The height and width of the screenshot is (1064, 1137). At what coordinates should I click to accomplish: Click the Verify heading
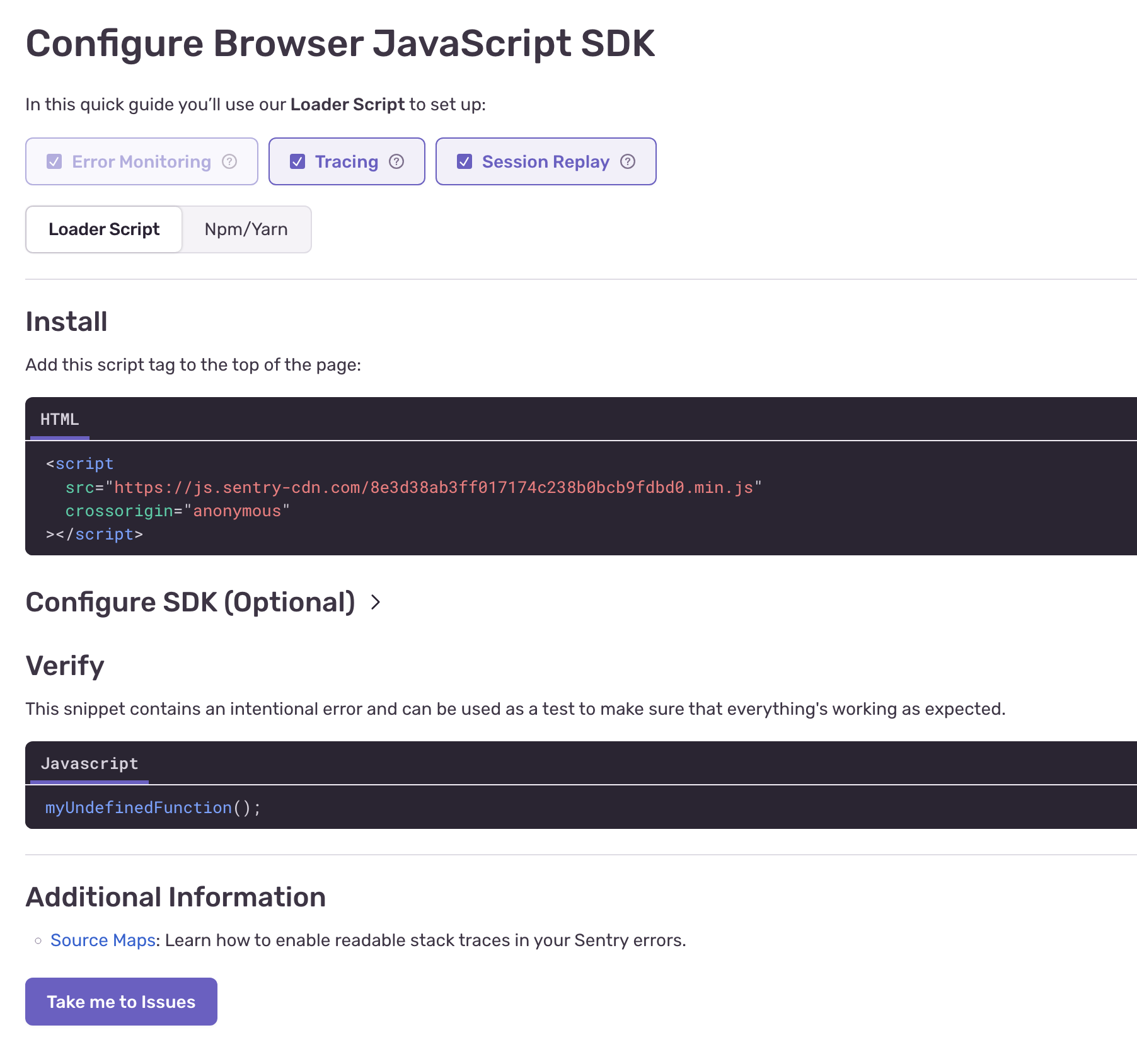click(x=65, y=666)
